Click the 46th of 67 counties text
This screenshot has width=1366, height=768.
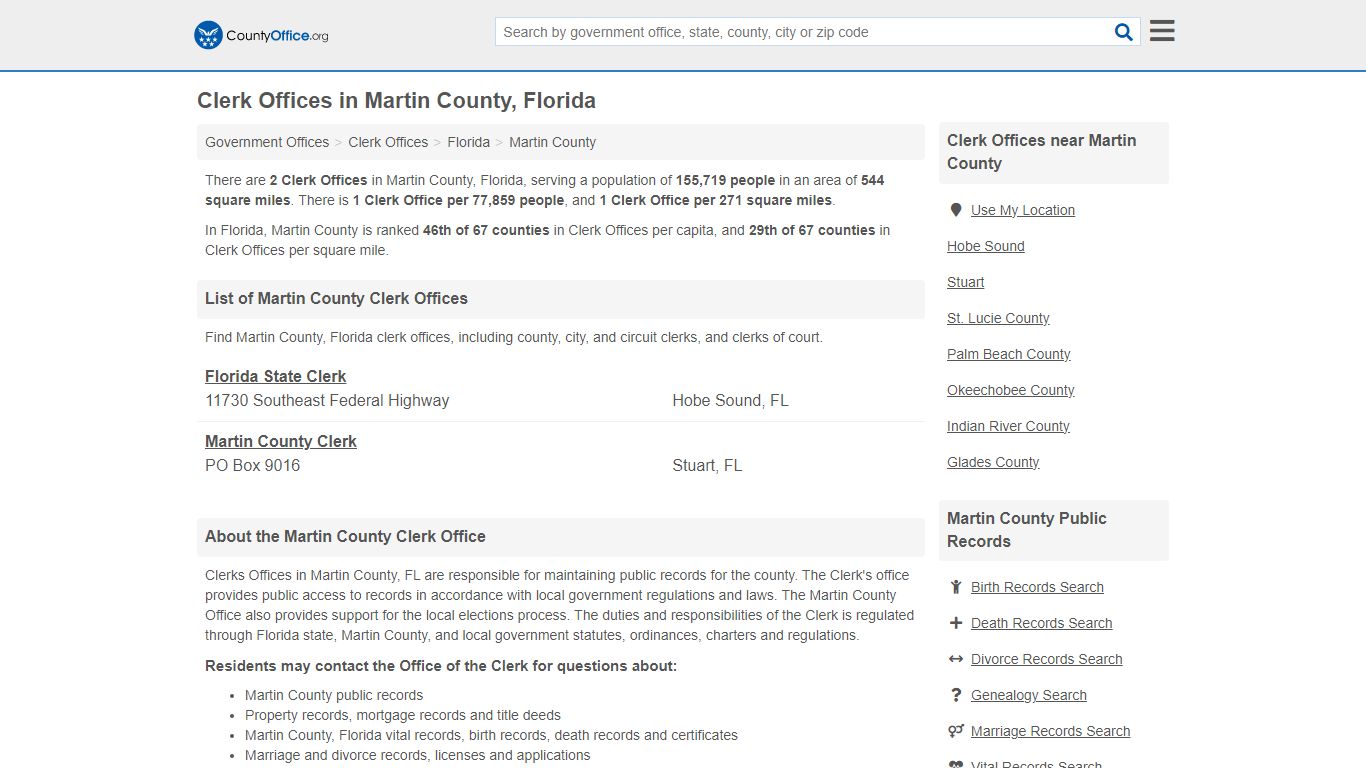pos(486,230)
